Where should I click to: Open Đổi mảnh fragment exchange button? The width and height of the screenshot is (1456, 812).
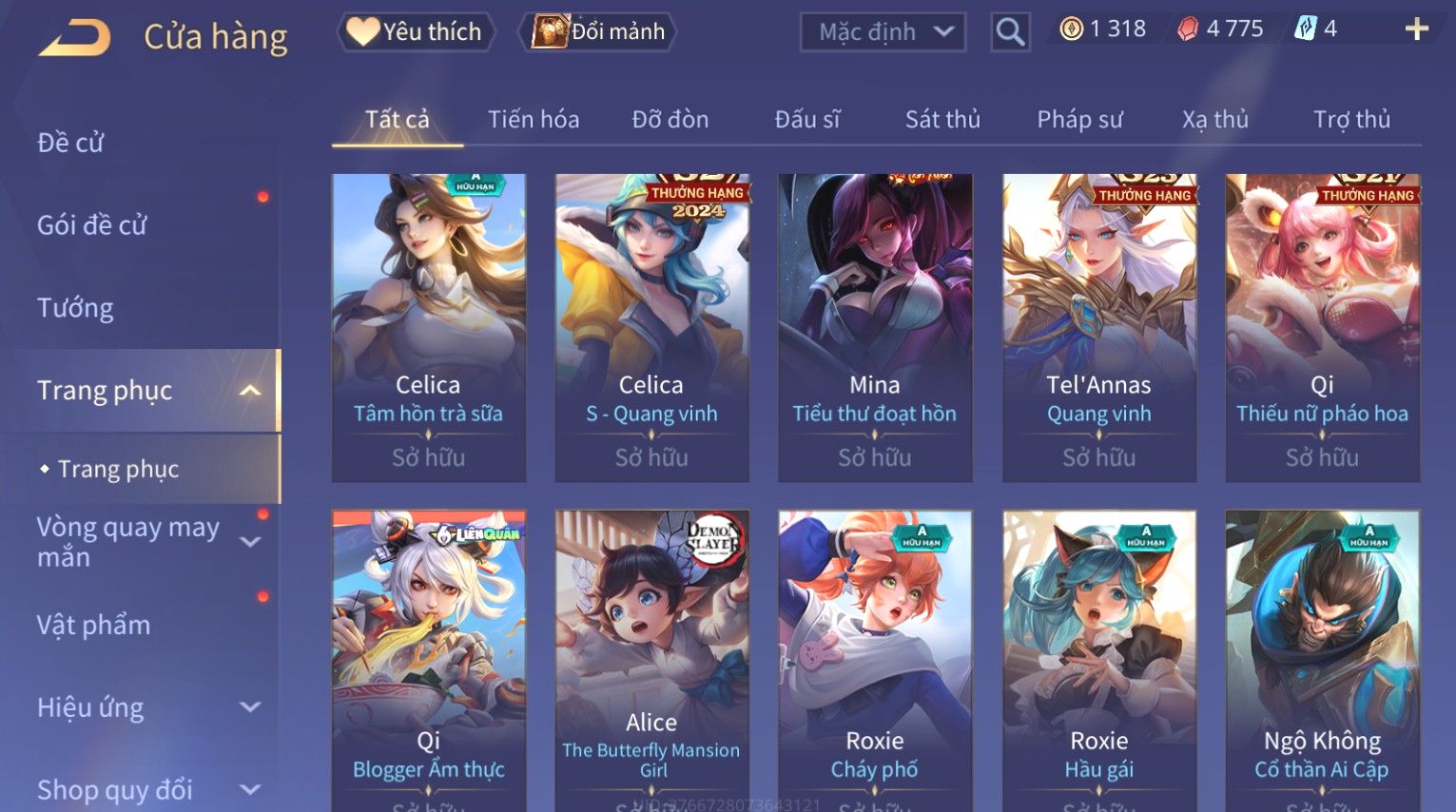(x=597, y=31)
